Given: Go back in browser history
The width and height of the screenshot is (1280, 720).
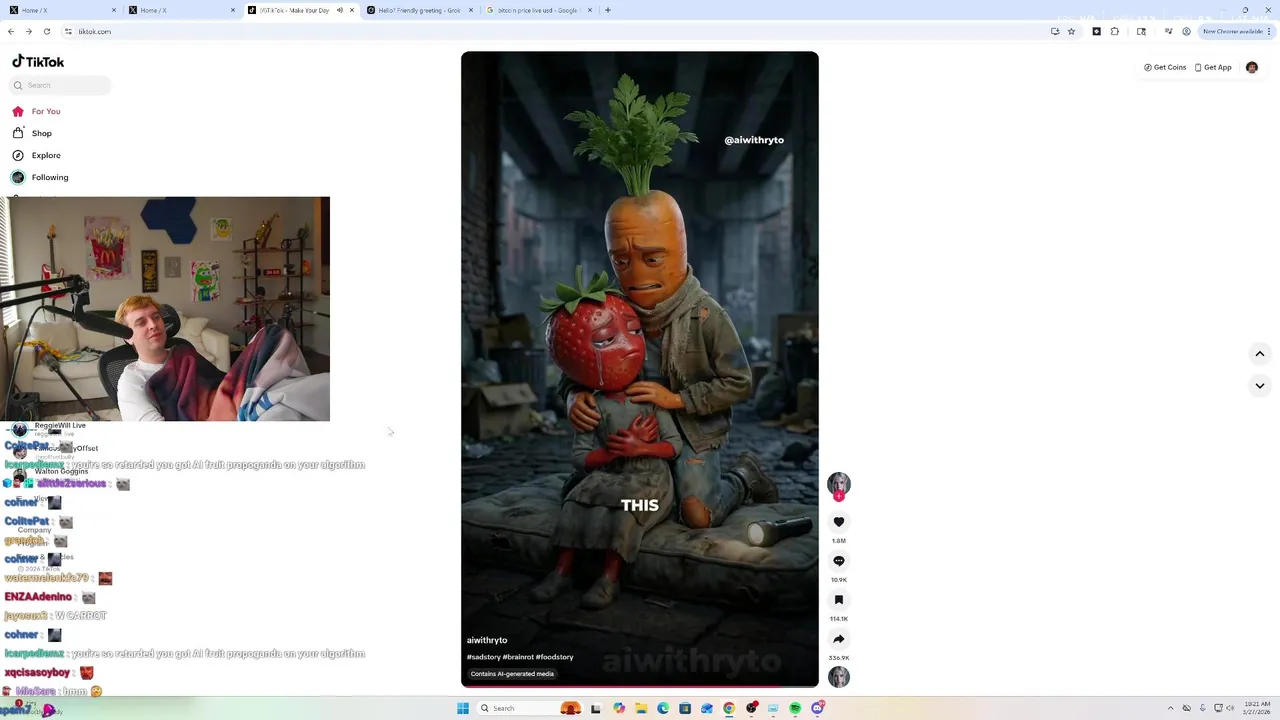Looking at the screenshot, I should tap(11, 31).
